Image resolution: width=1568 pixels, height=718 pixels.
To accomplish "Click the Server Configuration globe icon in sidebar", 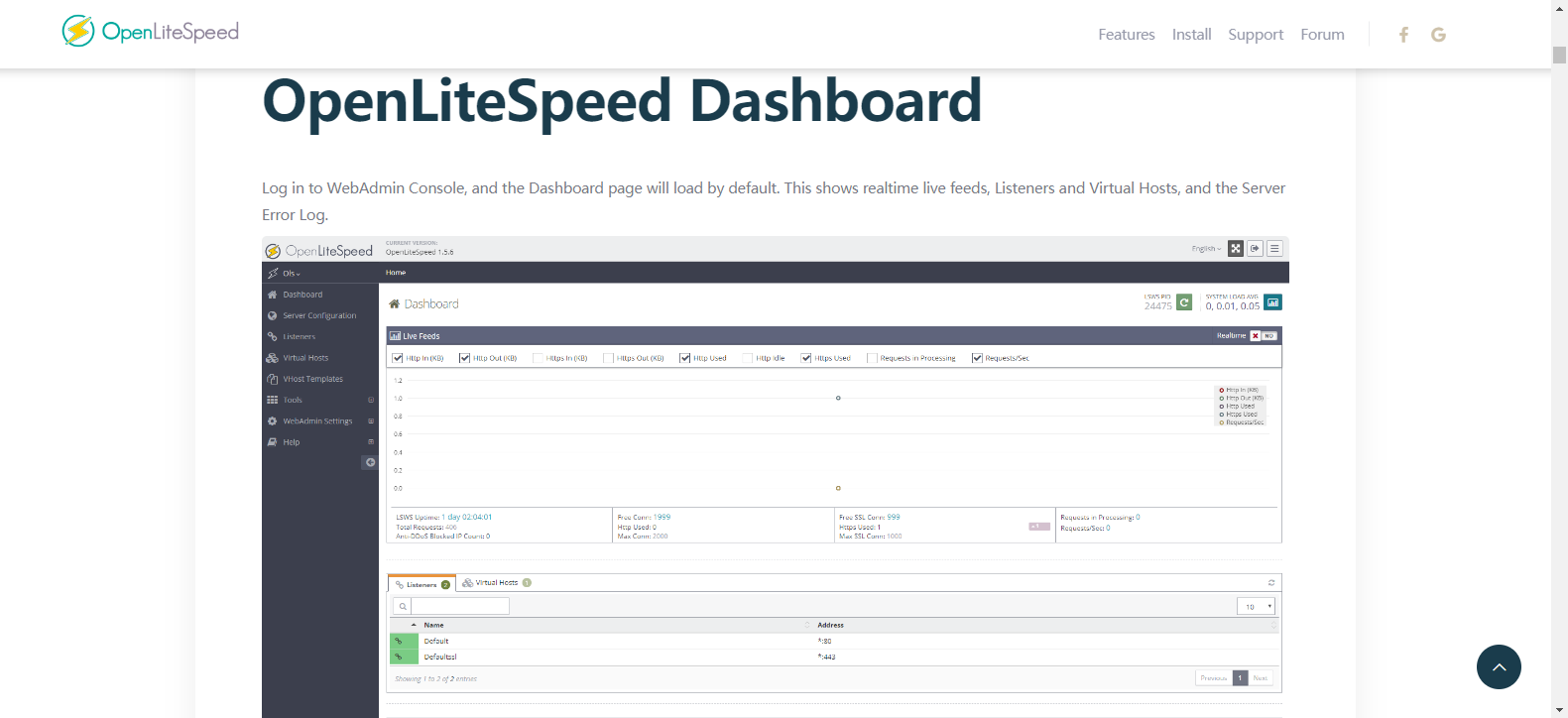I will (272, 315).
